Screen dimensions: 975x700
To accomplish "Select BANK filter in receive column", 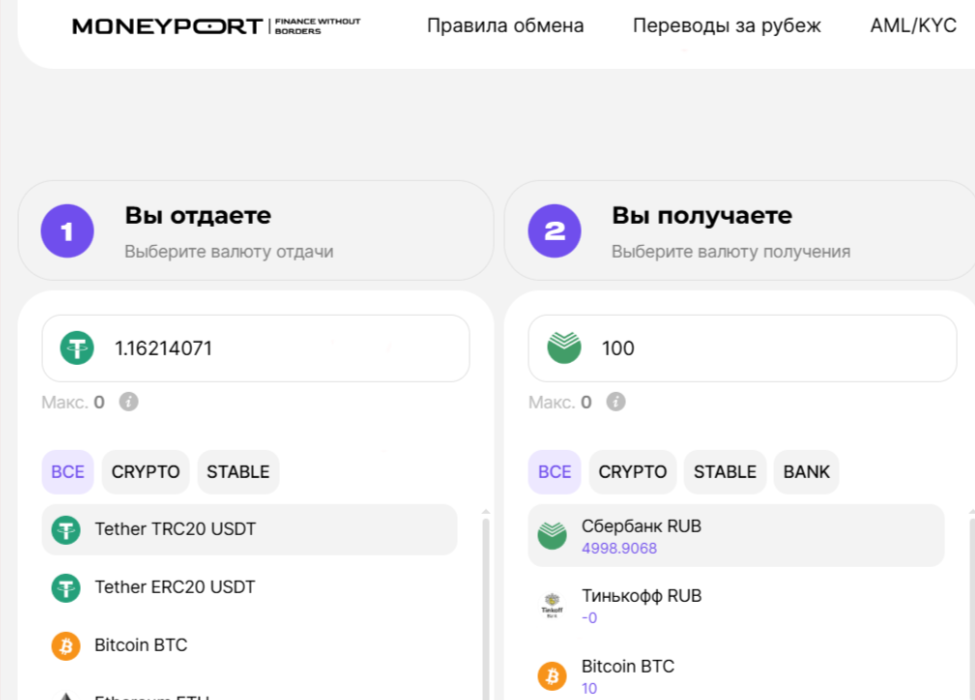I will pos(806,472).
